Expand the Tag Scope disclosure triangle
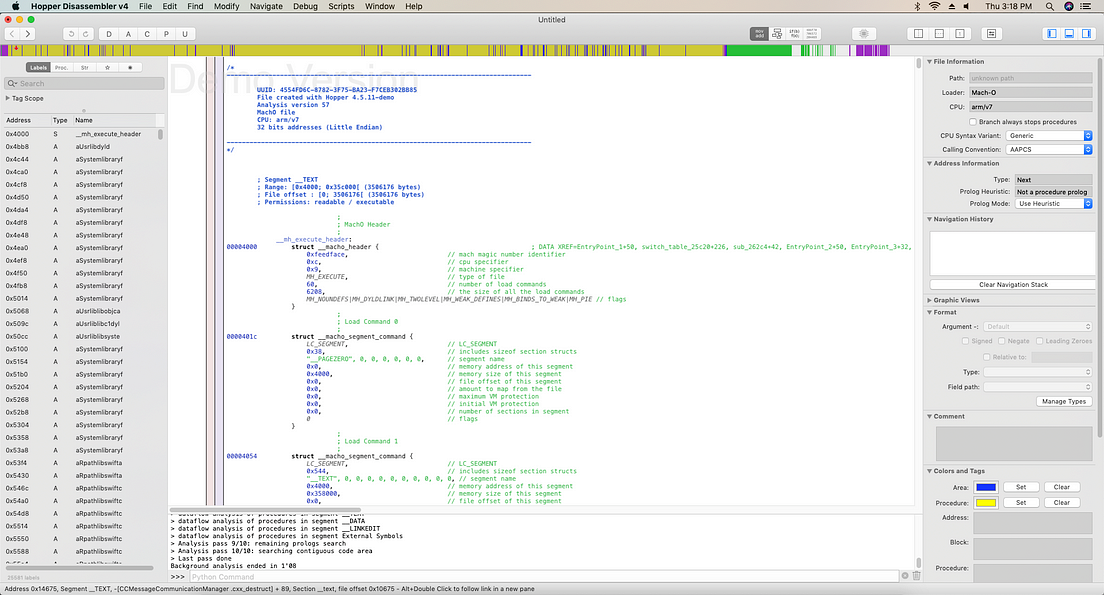The width and height of the screenshot is (1104, 595). click(x=8, y=99)
